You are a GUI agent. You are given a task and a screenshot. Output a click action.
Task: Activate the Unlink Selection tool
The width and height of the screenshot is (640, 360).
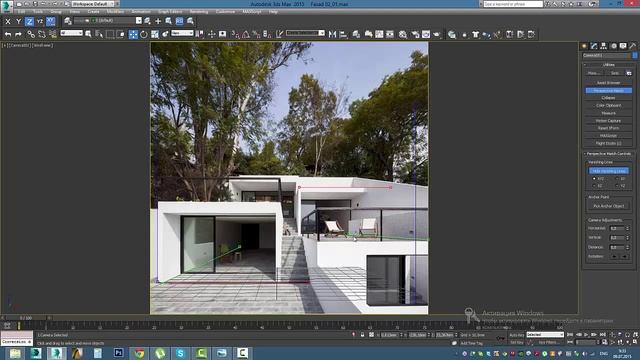(x=42, y=35)
